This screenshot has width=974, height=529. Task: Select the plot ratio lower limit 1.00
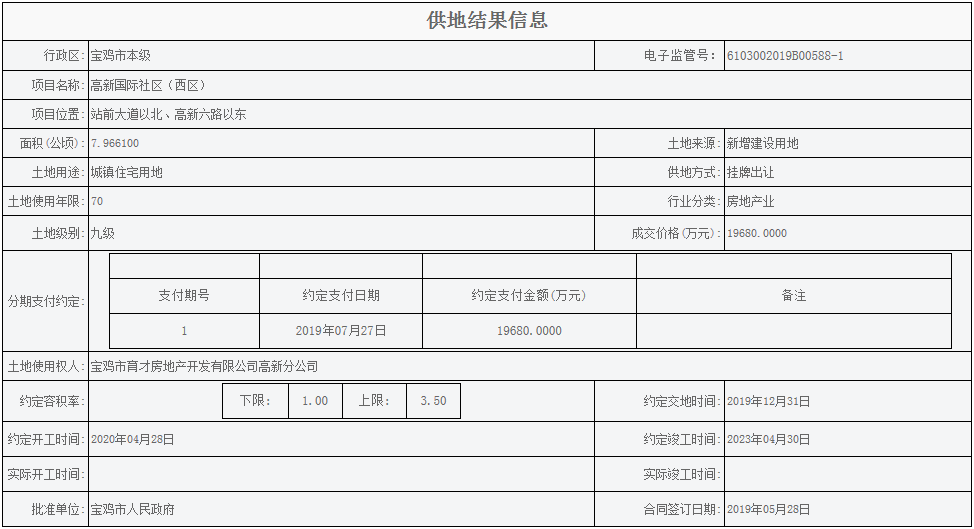315,401
